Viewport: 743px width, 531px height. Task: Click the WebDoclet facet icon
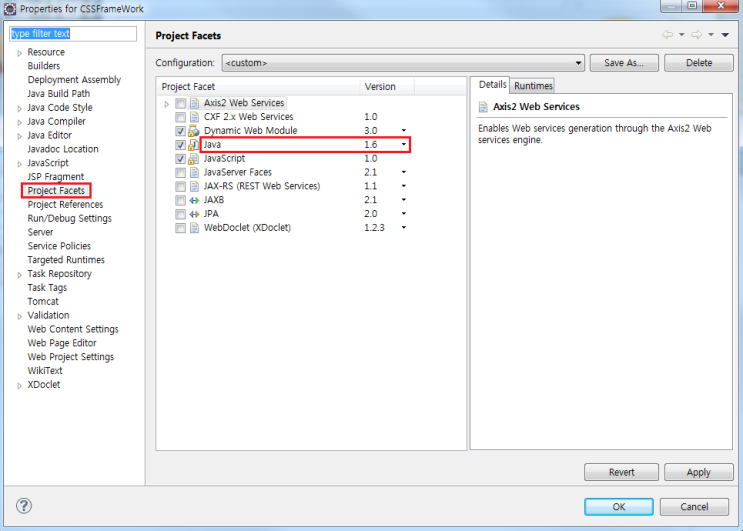[x=194, y=228]
